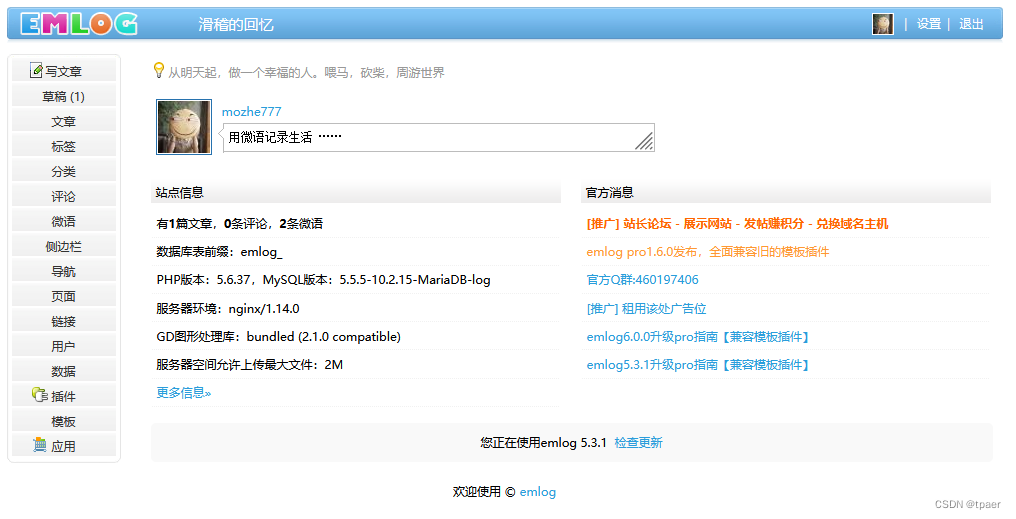Image resolution: width=1016 pixels, height=519 pixels.
Task: Open [推广] 租用该处广告位 link
Action: (x=646, y=308)
